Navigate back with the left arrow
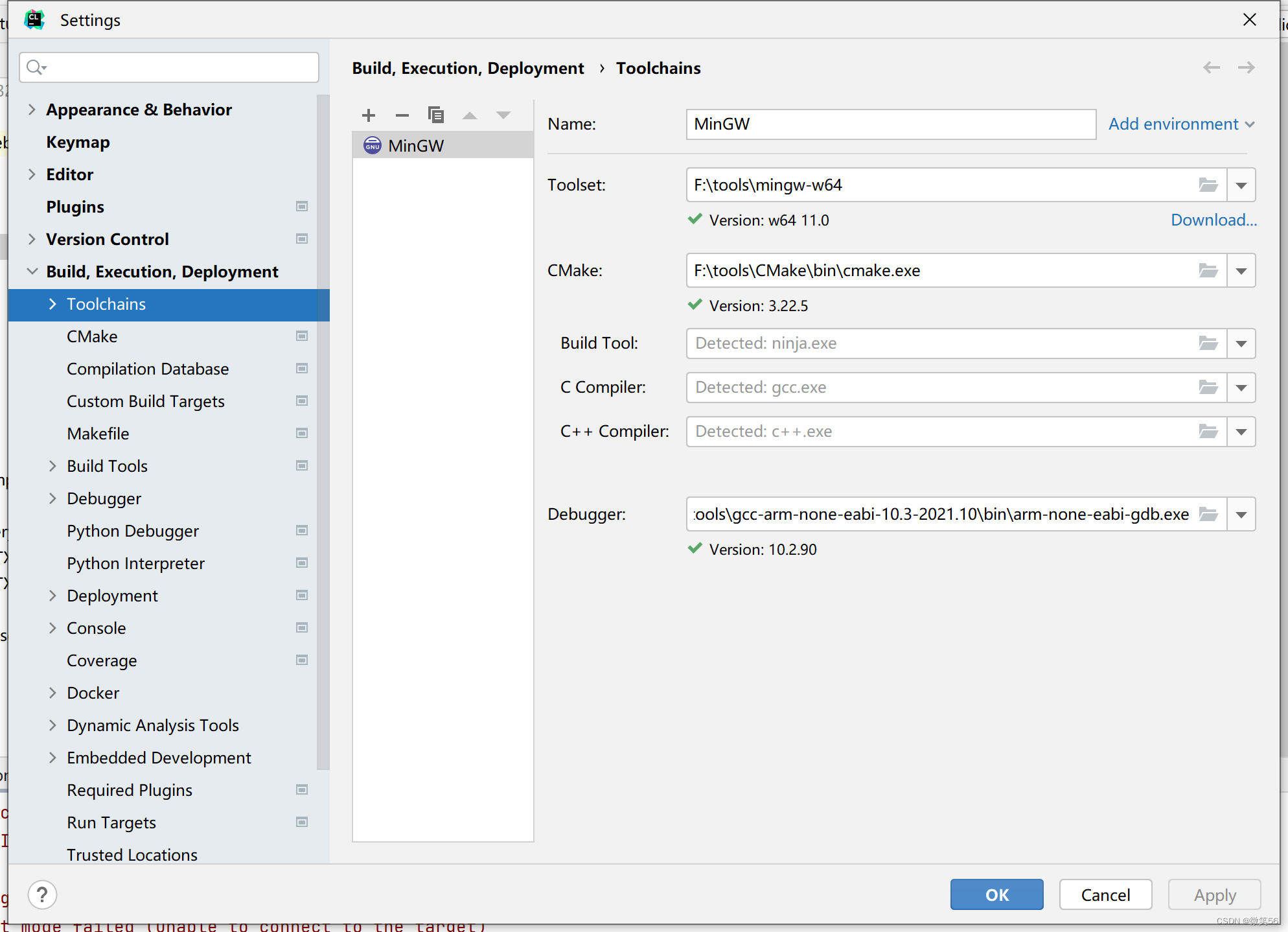Image resolution: width=1288 pixels, height=932 pixels. [x=1211, y=68]
